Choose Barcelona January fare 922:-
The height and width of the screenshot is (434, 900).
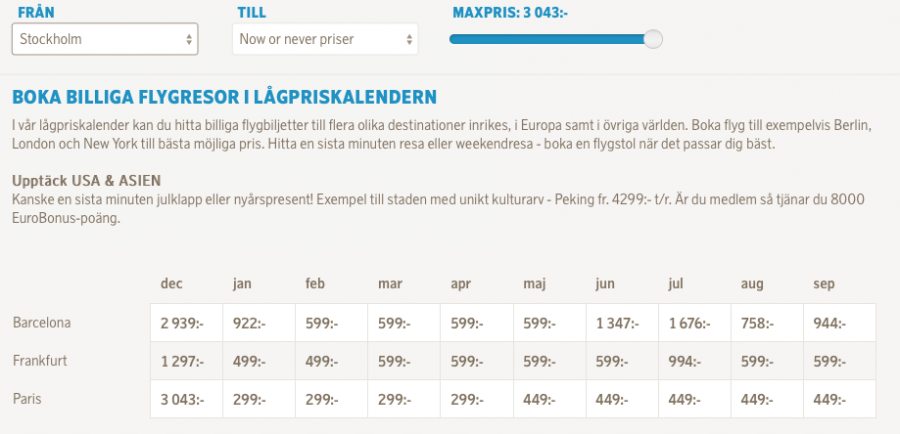point(248,324)
